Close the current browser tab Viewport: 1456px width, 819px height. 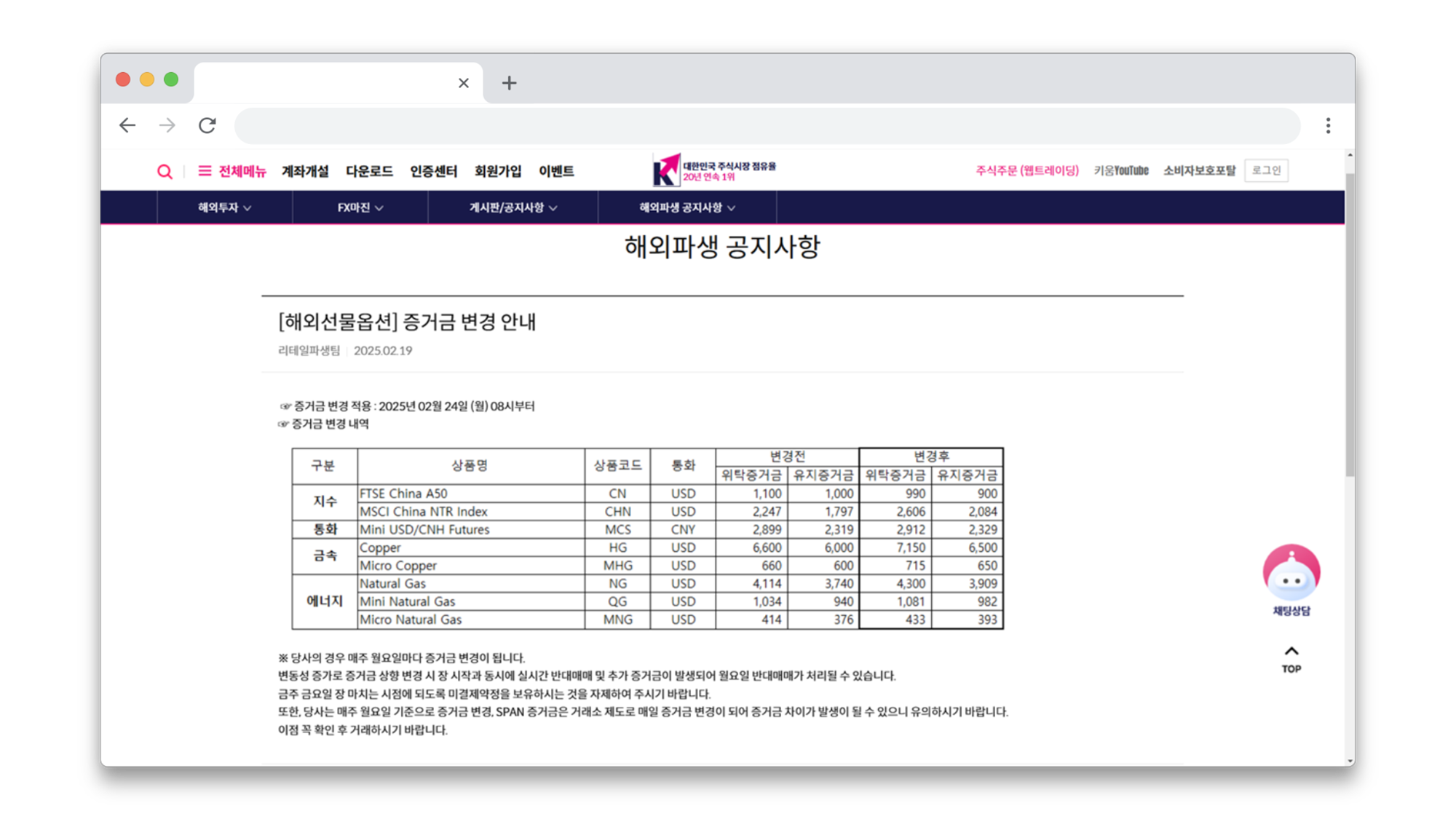pos(464,83)
